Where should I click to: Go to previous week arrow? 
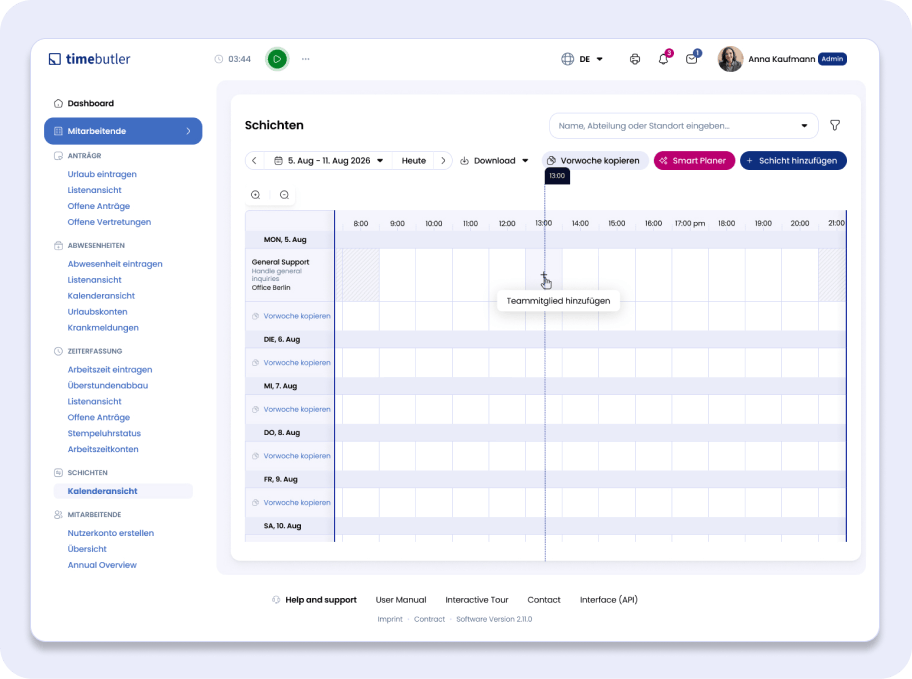click(255, 161)
